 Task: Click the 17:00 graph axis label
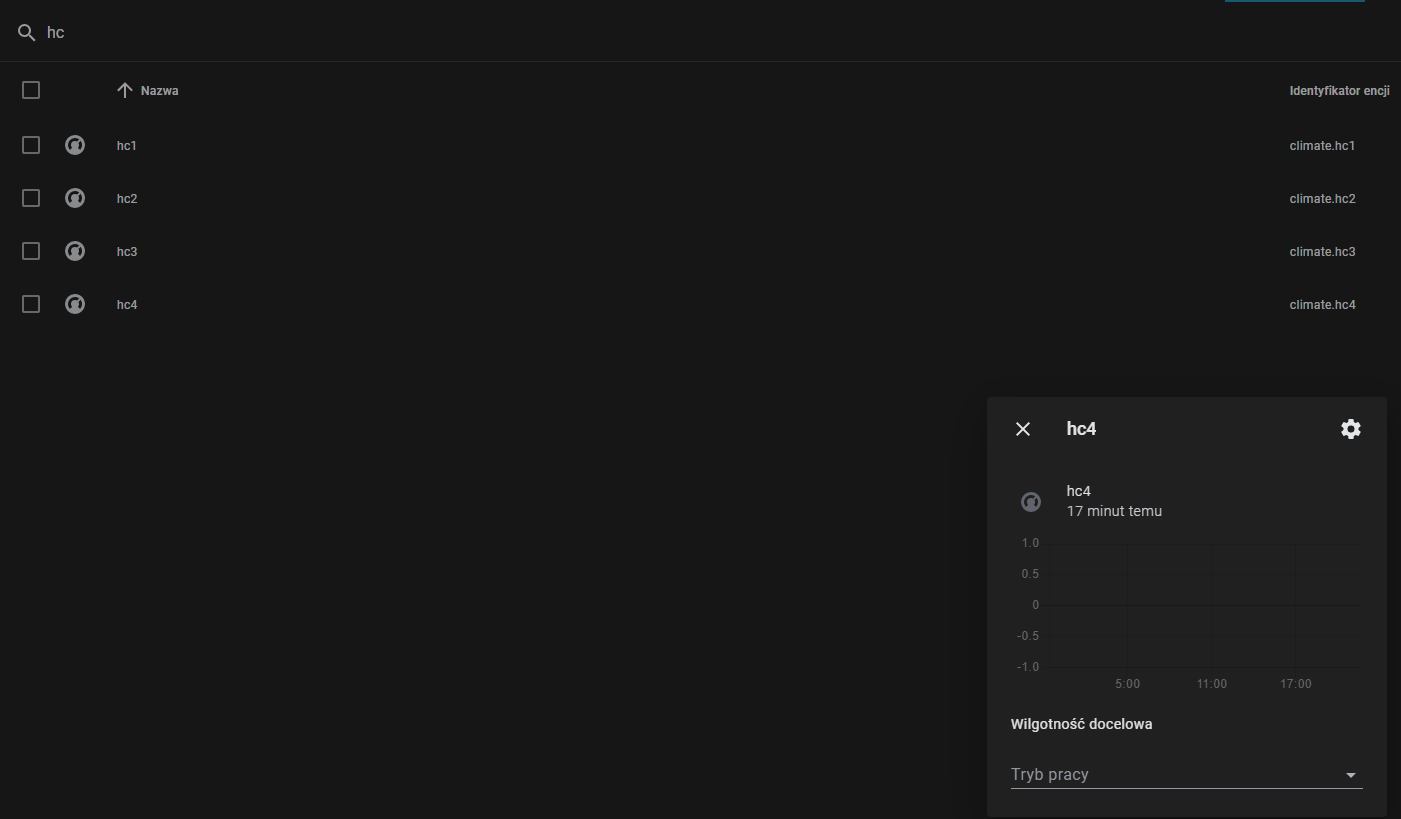(x=1295, y=684)
